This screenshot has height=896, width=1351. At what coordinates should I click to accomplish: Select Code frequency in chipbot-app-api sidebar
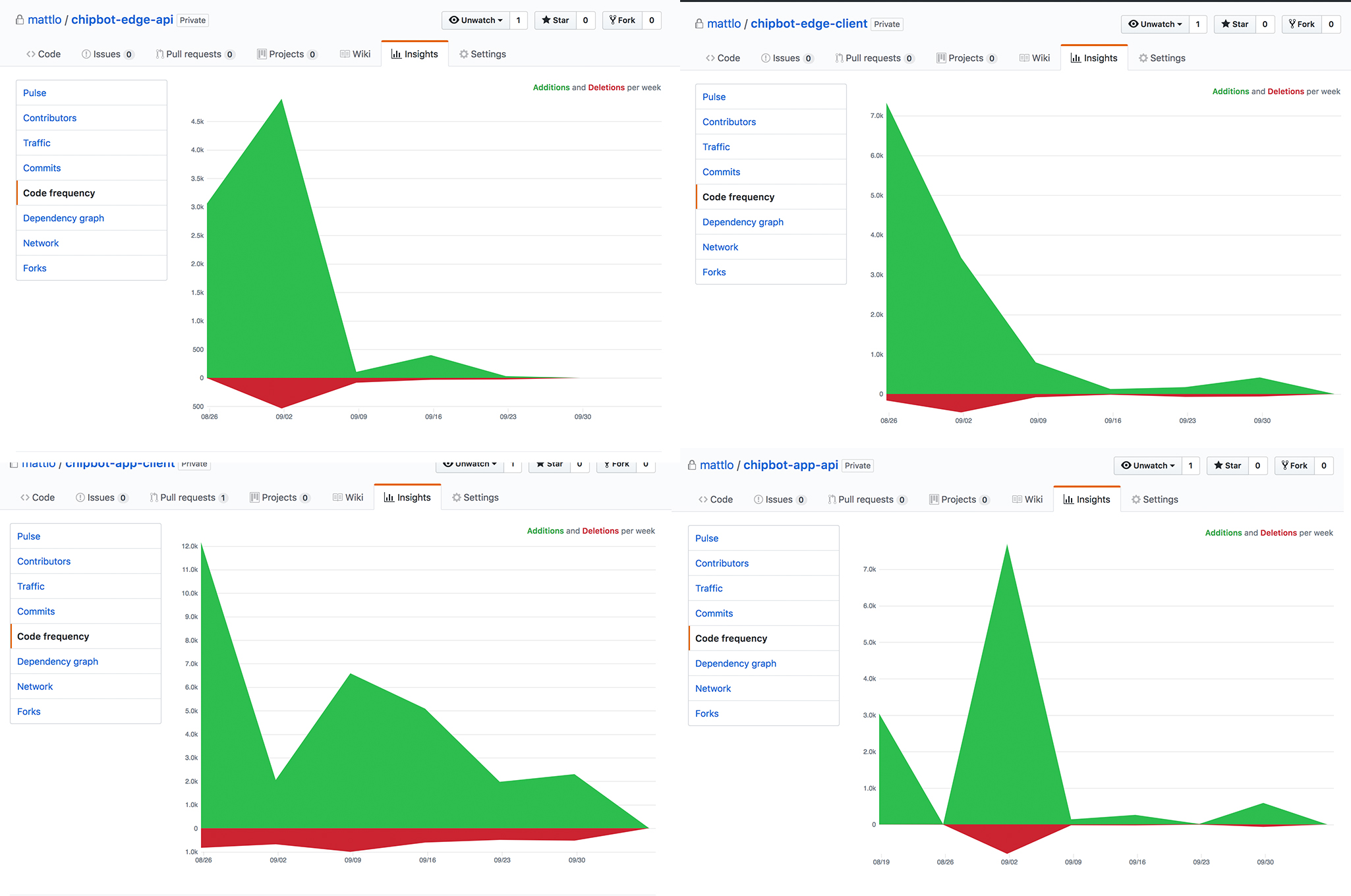[x=764, y=638]
